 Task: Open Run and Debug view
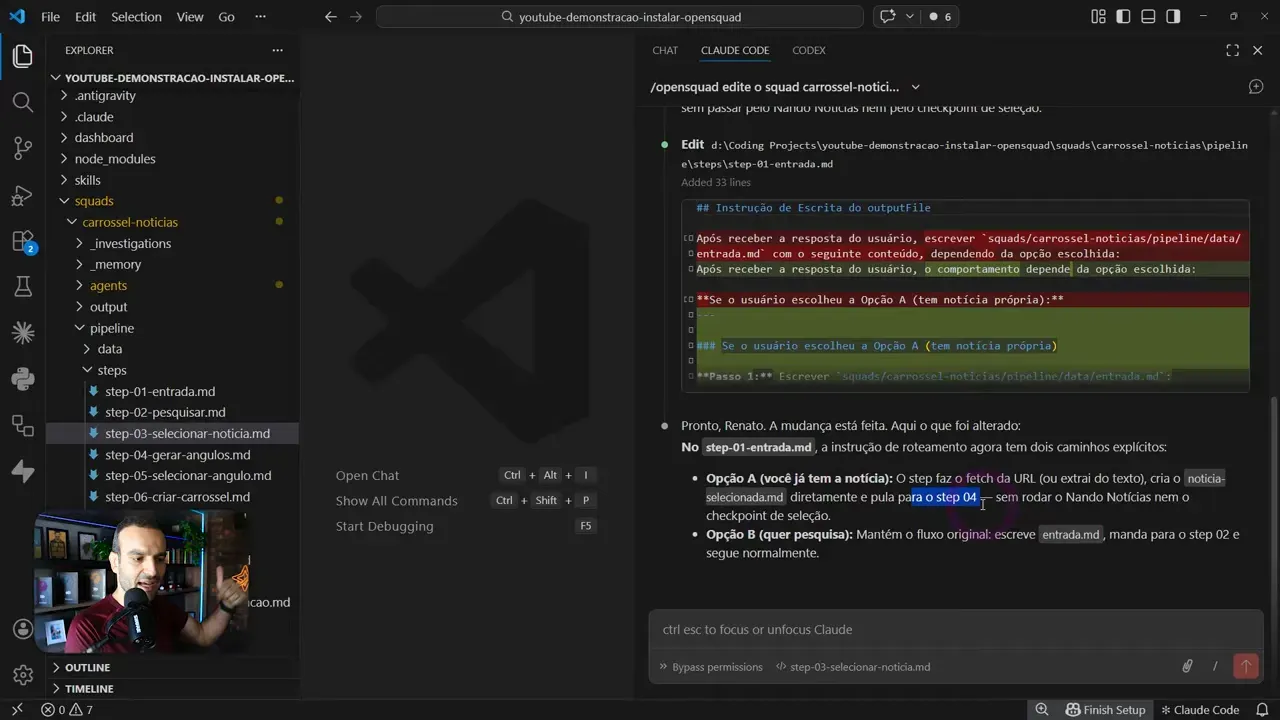click(x=22, y=195)
